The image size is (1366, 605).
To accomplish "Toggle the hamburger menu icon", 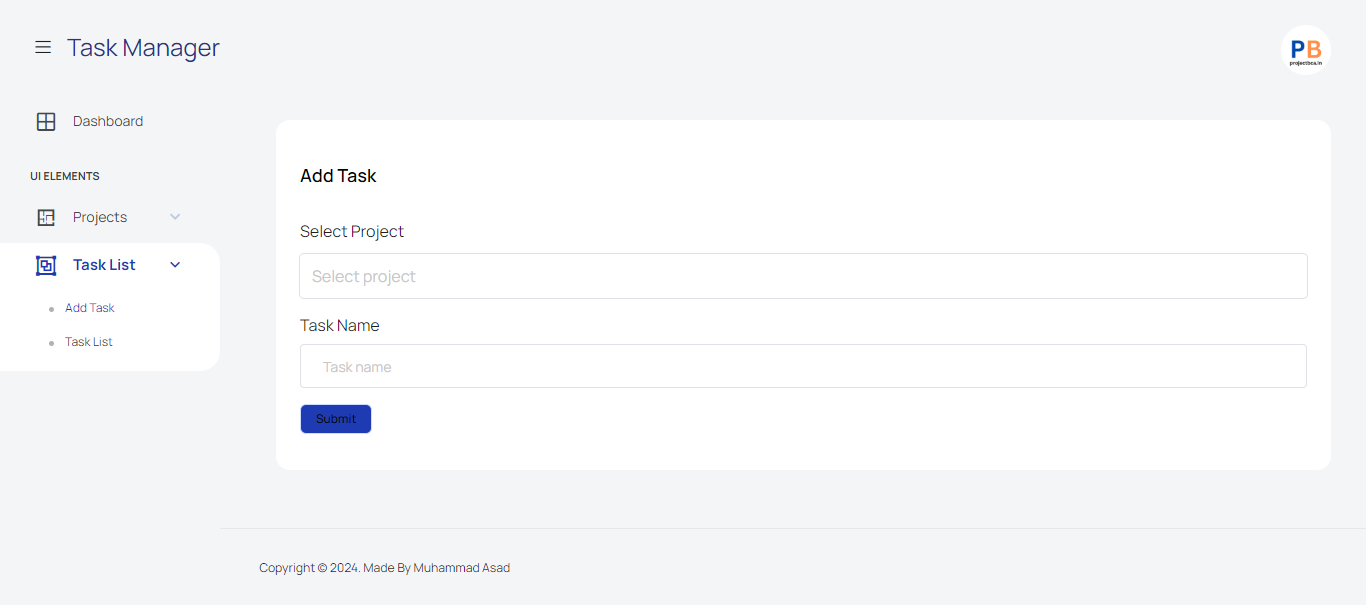I will [43, 47].
